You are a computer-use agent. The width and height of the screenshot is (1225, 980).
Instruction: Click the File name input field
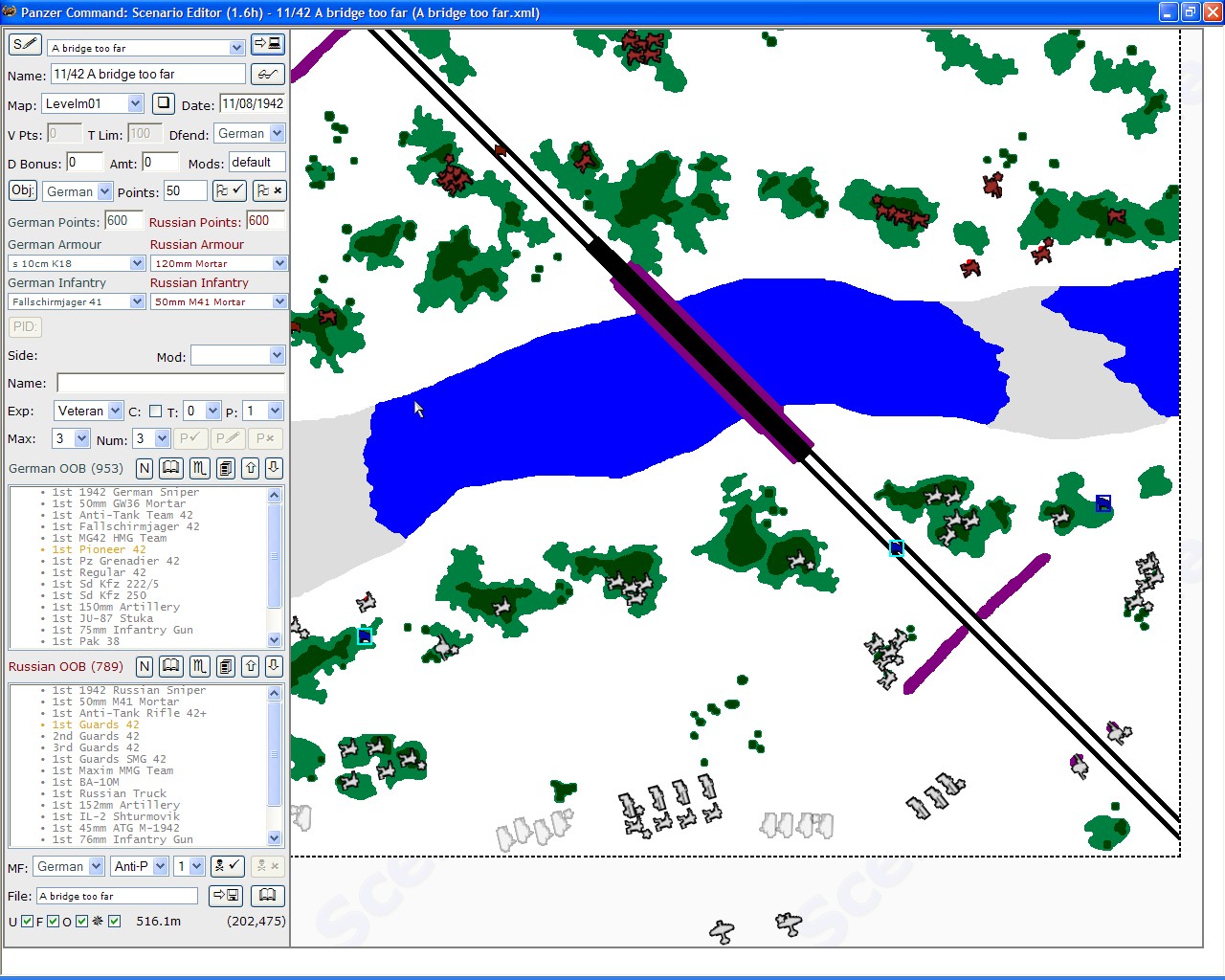(x=117, y=896)
